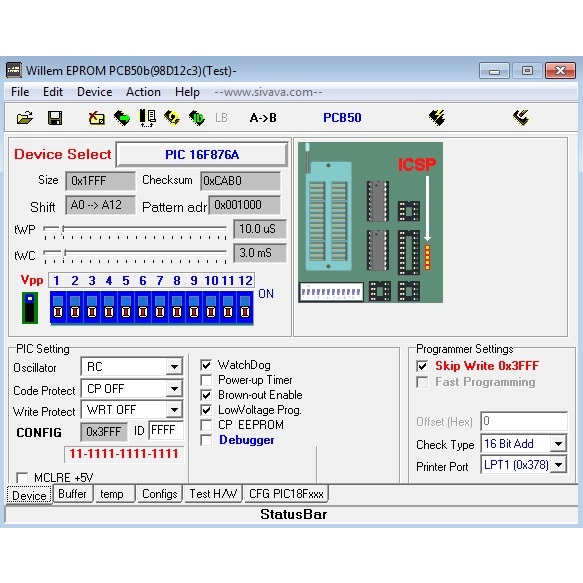The width and height of the screenshot is (583, 583).
Task: Click the greyed LB toolbar item
Action: point(221,118)
